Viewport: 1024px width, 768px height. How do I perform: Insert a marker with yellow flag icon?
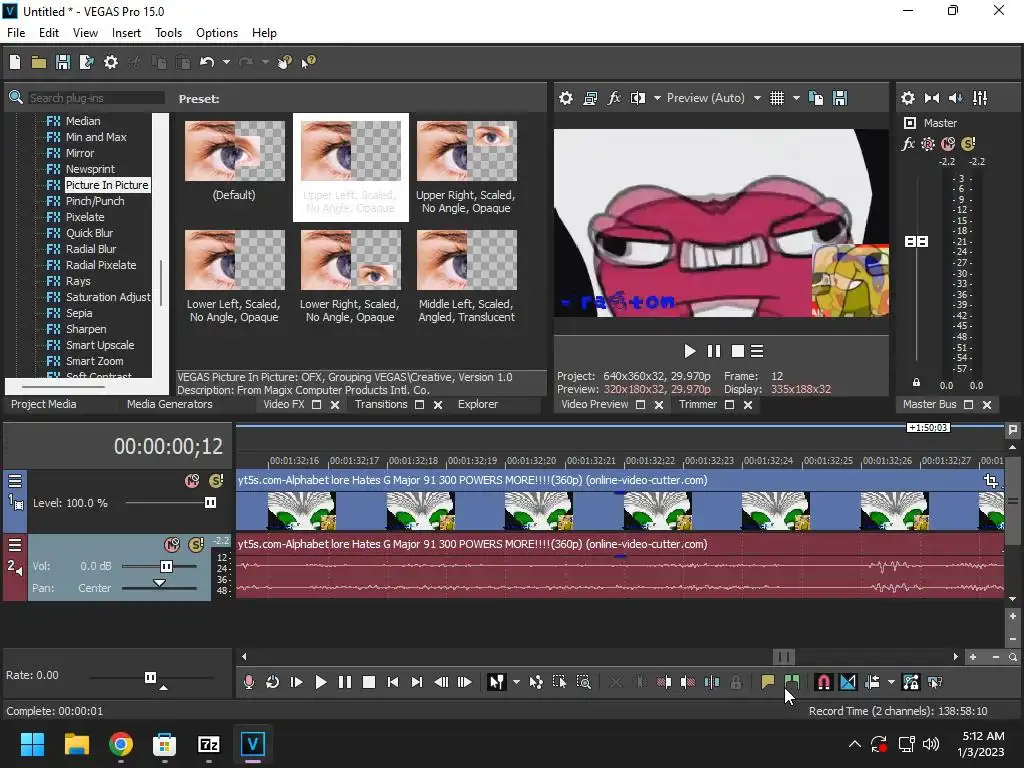click(767, 682)
